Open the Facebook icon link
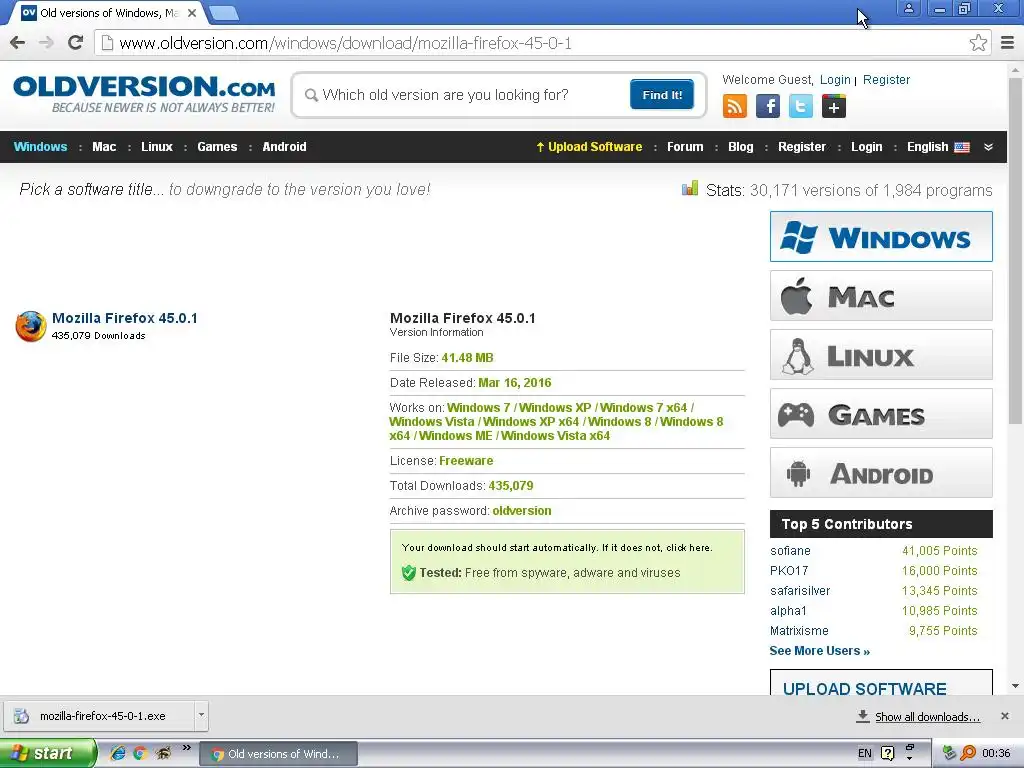The height and width of the screenshot is (768, 1024). (768, 106)
